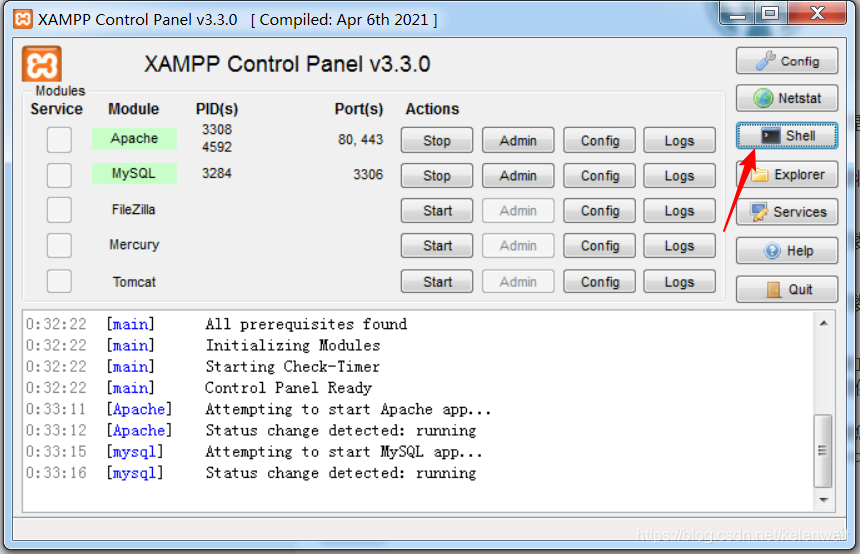This screenshot has height=554, width=860.
Task: Click the FileZilla module name
Action: pyautogui.click(x=133, y=210)
